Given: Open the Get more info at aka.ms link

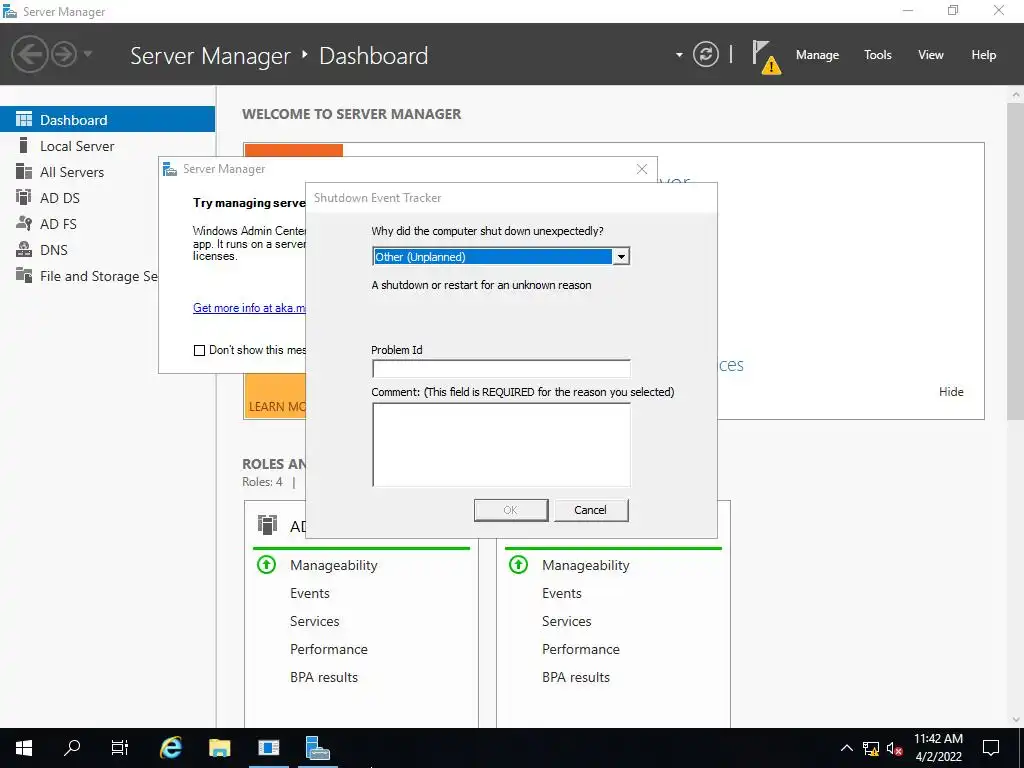Looking at the screenshot, I should 249,308.
